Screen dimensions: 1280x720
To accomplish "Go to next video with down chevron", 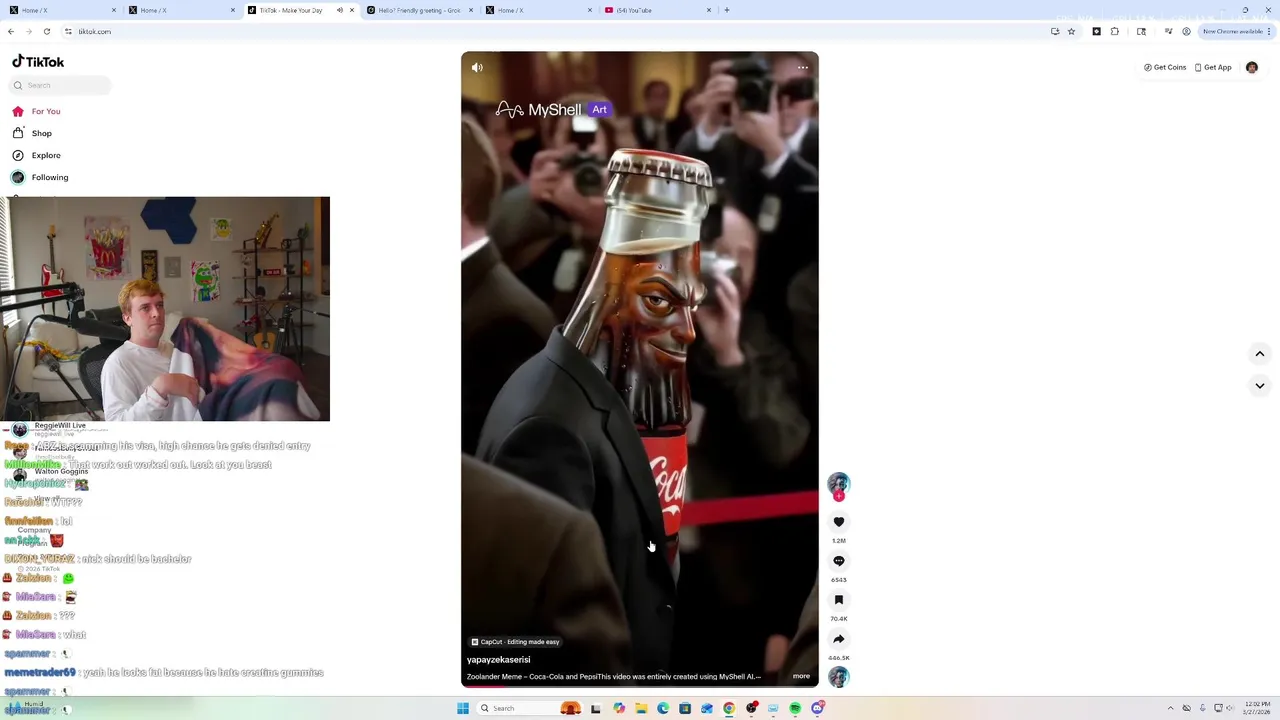I will click(x=1260, y=386).
